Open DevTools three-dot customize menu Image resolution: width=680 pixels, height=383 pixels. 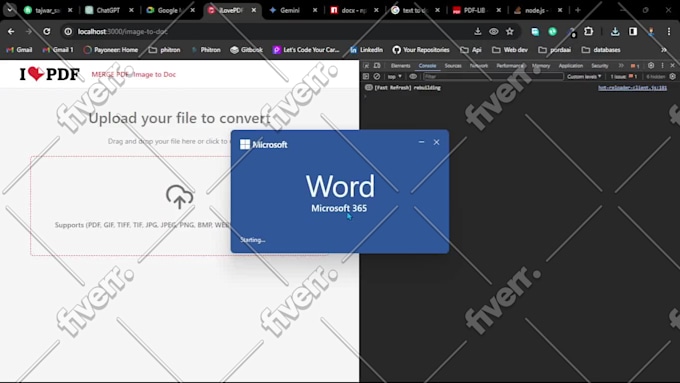pos(662,65)
